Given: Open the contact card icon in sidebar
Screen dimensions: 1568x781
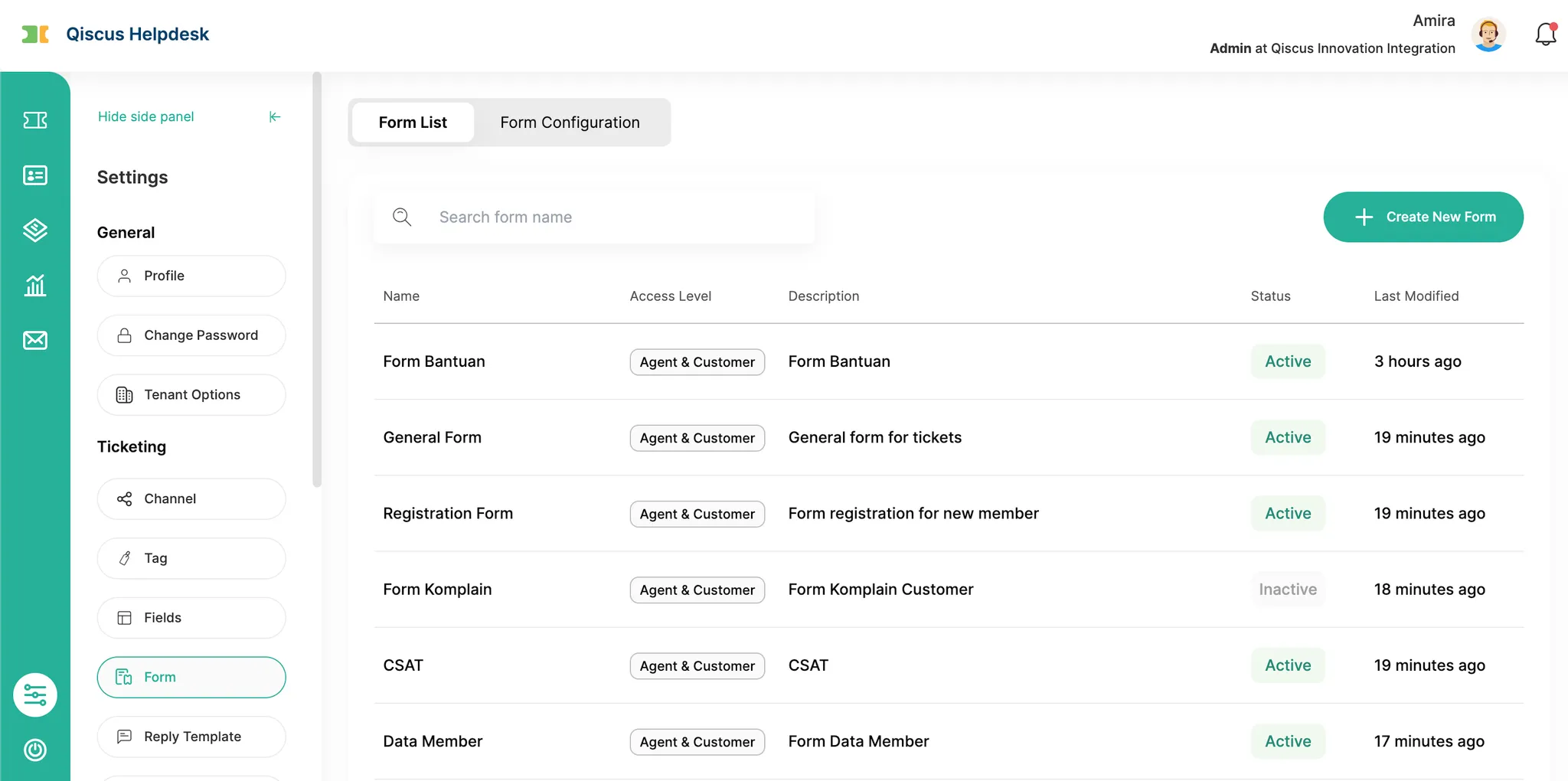Looking at the screenshot, I should [35, 175].
